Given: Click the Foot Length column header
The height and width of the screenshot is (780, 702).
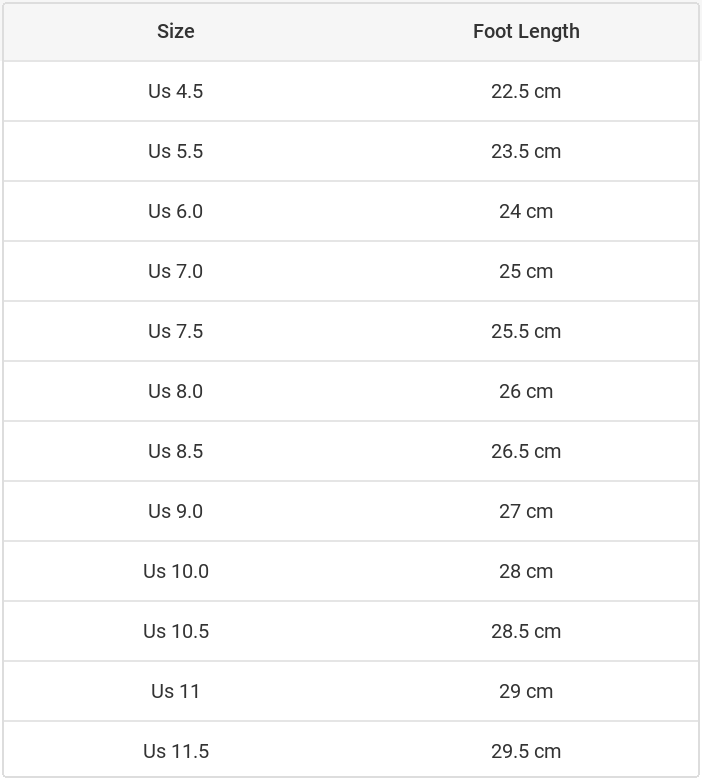Looking at the screenshot, I should coord(526,31).
